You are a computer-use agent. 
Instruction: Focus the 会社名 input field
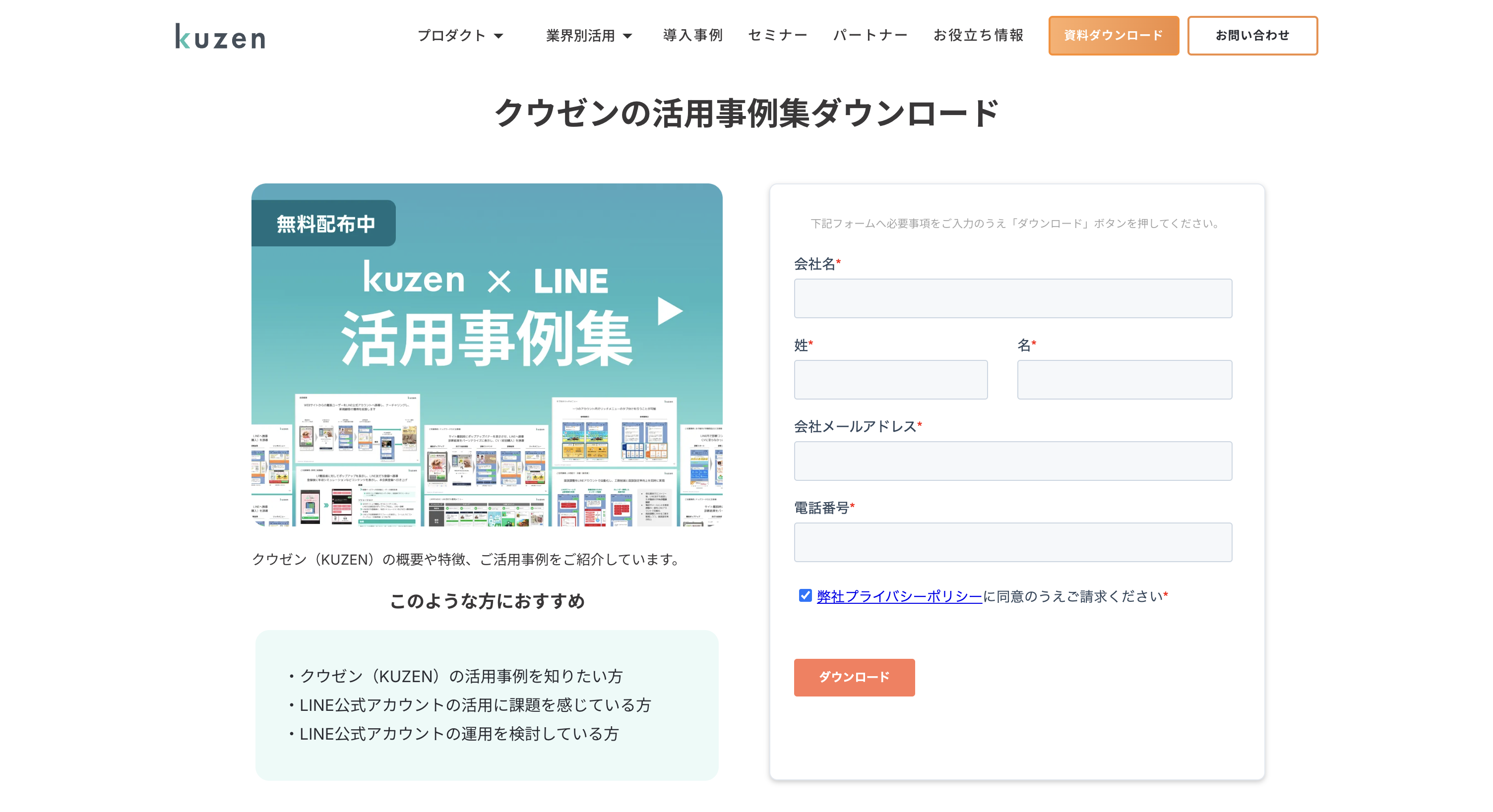point(1012,298)
